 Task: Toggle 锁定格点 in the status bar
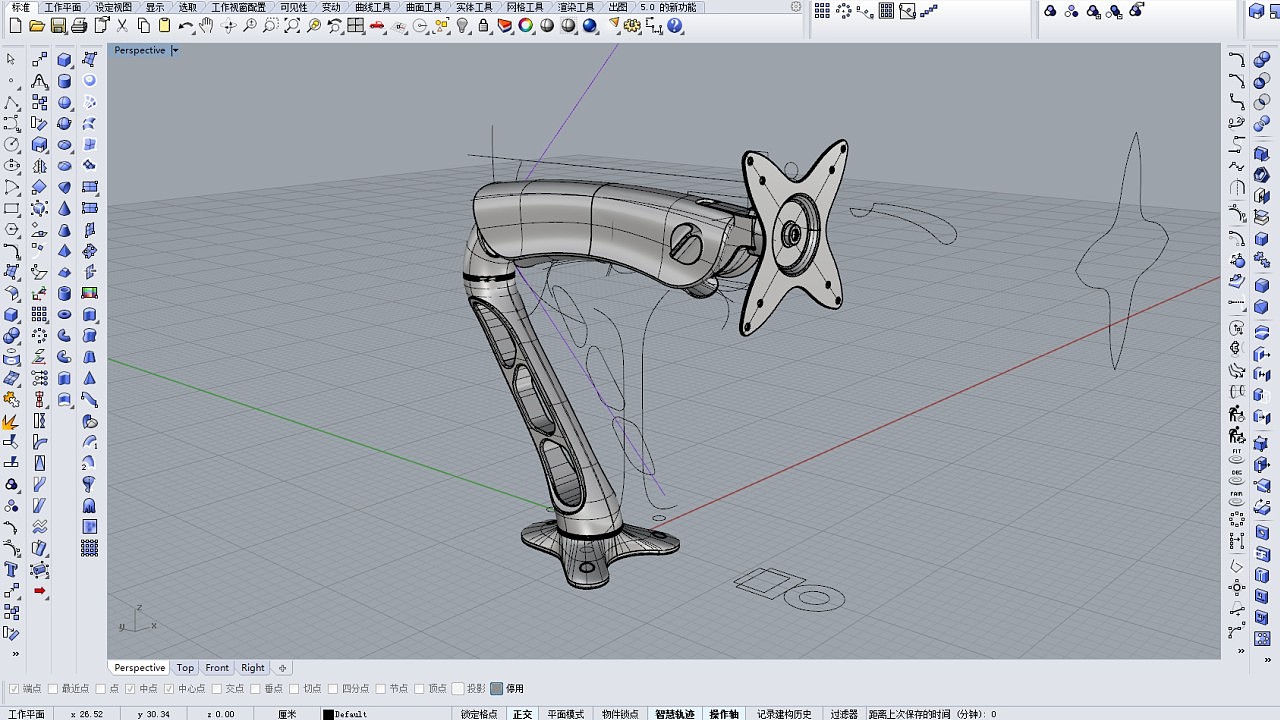[x=479, y=714]
